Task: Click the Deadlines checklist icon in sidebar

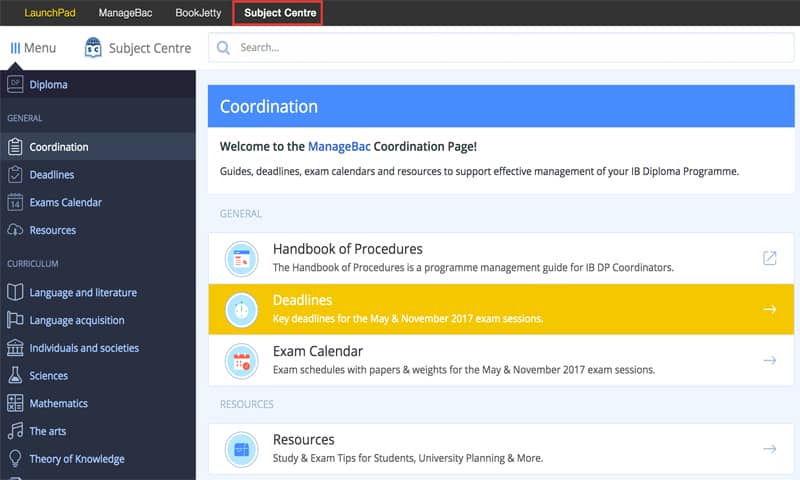Action: 15,174
